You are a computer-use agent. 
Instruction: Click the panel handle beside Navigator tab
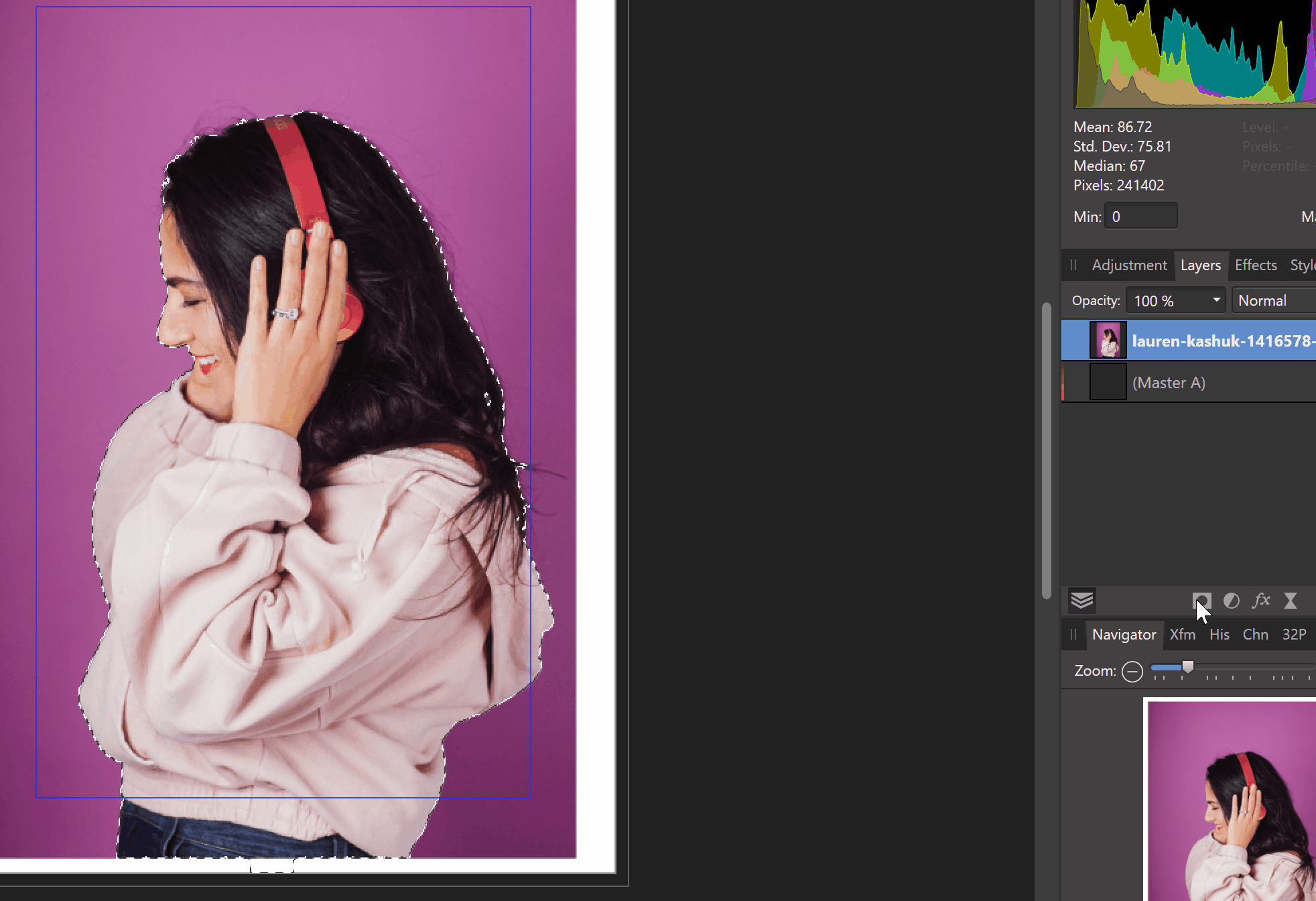pos(1073,634)
